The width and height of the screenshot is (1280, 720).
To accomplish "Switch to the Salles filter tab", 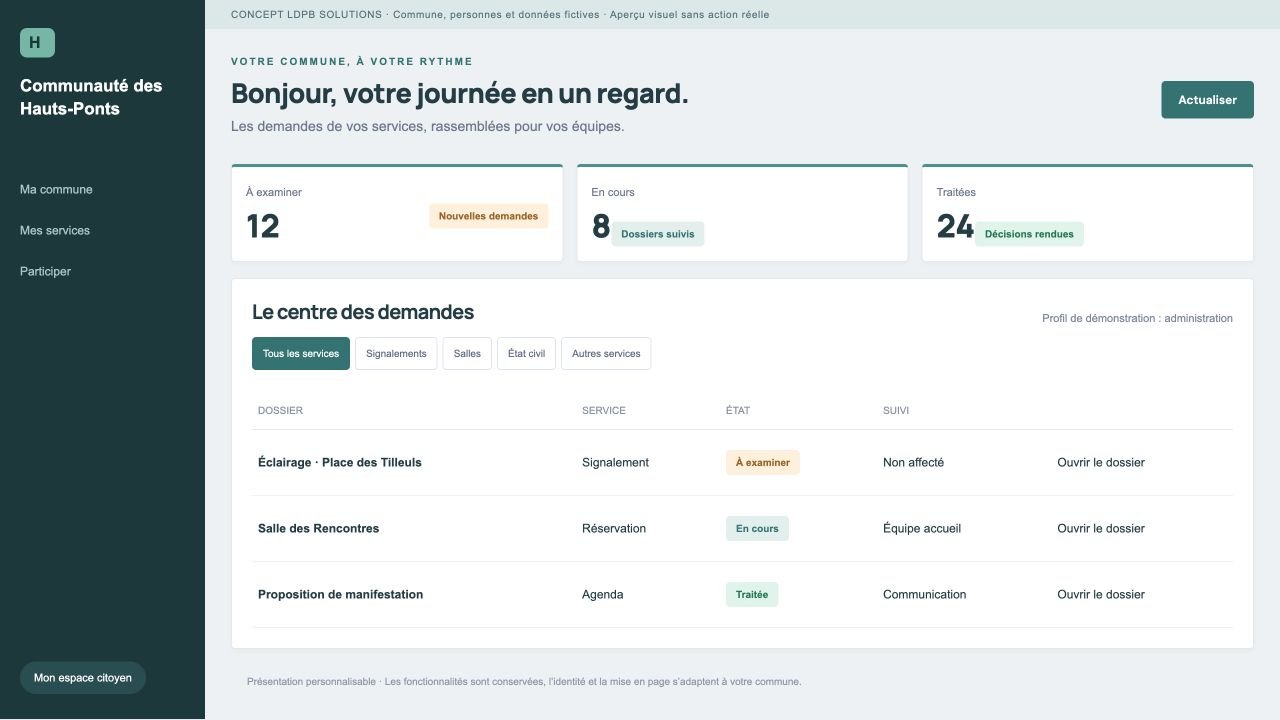I will (x=467, y=354).
